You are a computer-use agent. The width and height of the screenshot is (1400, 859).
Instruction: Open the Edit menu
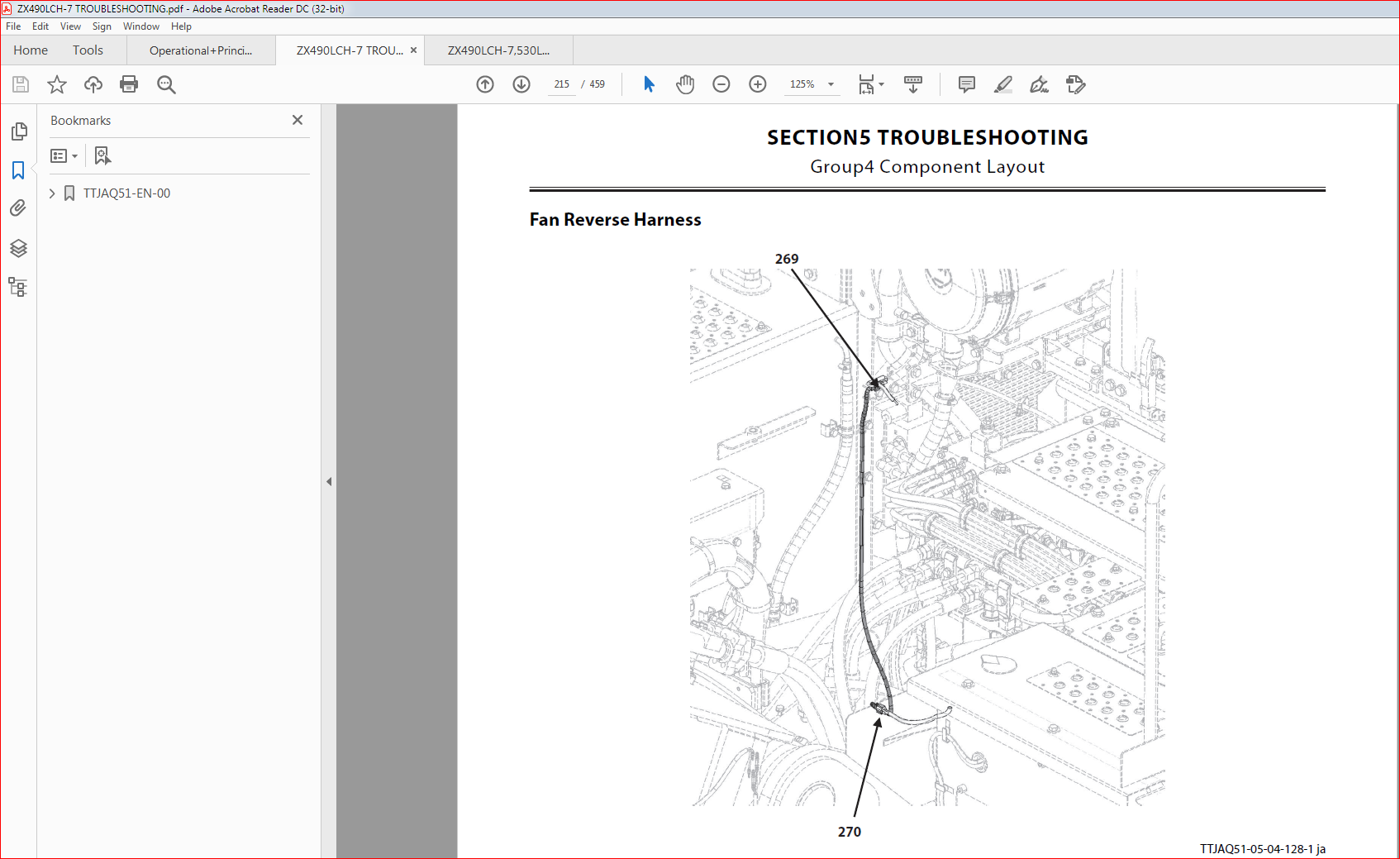pos(40,26)
